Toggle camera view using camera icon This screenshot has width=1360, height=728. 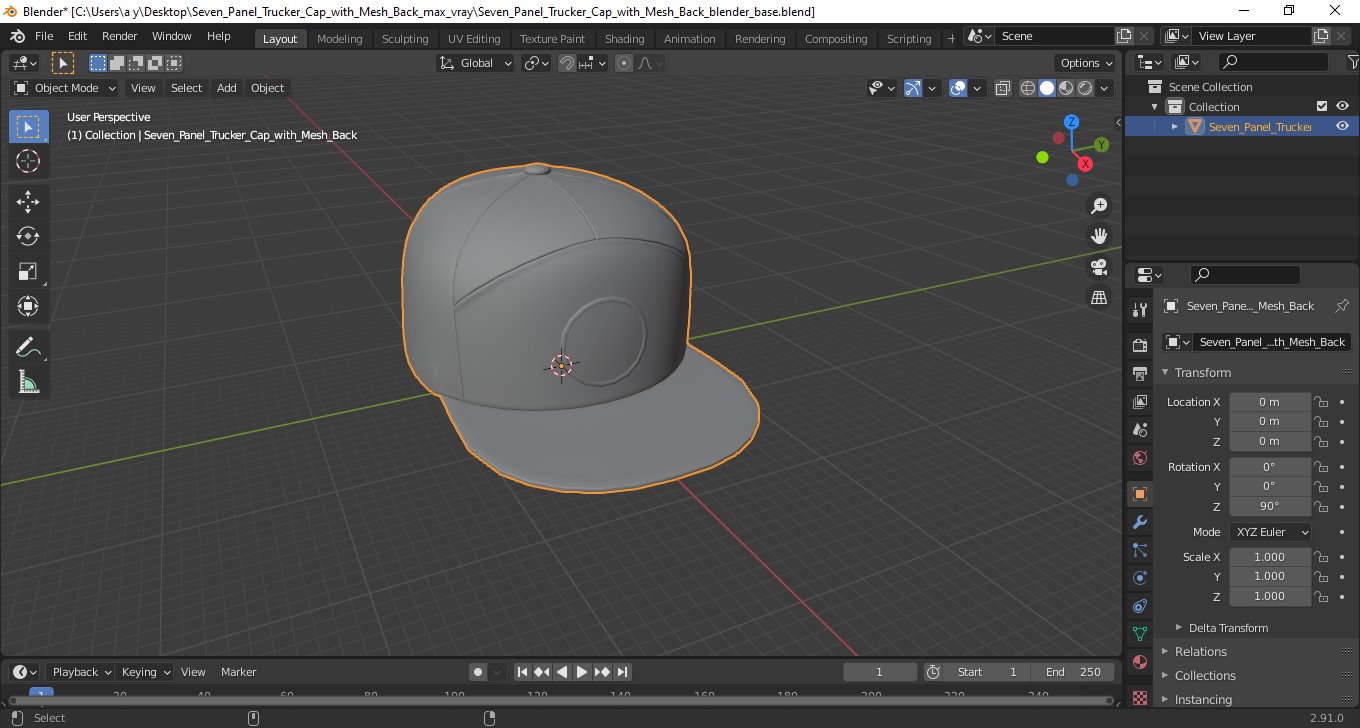click(1099, 267)
